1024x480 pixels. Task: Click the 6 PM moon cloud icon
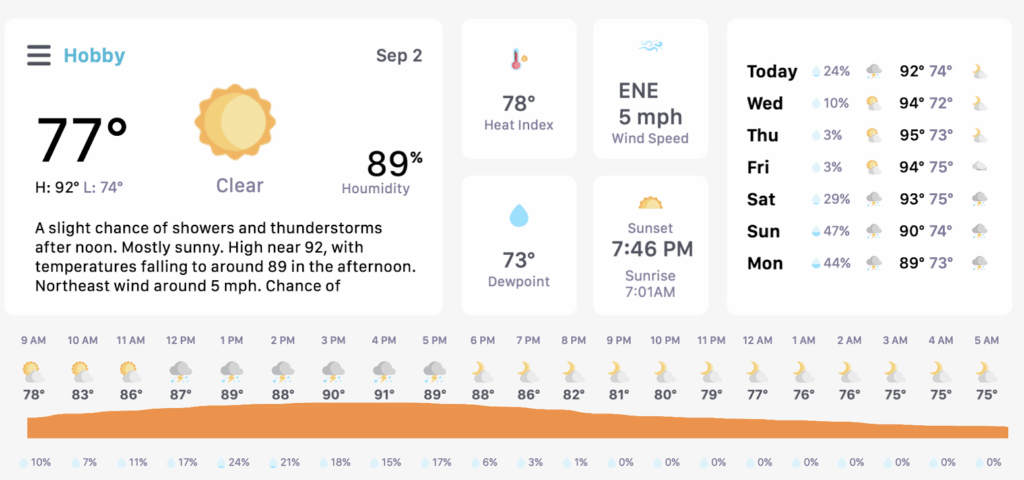click(x=482, y=372)
